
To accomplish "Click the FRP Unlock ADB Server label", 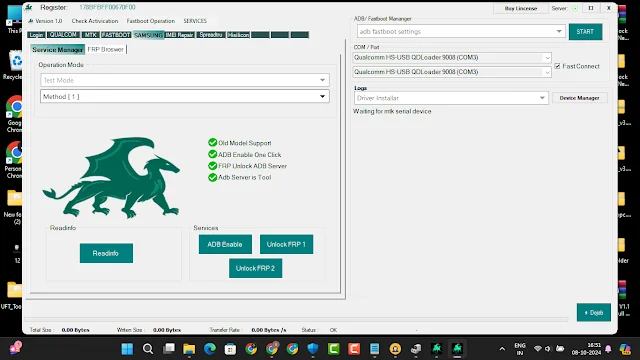I will [x=252, y=166].
